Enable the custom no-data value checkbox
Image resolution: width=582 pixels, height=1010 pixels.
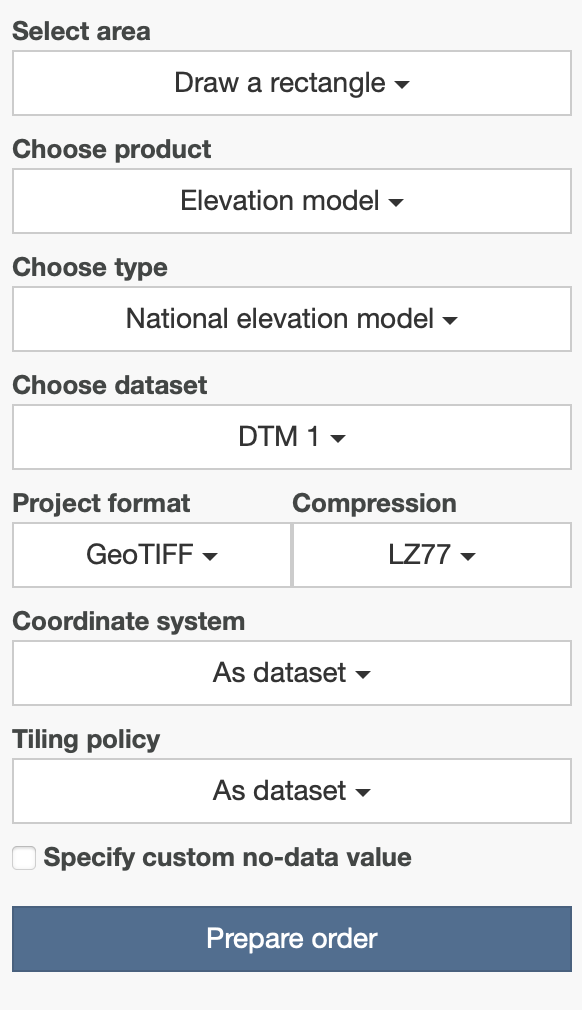23,858
